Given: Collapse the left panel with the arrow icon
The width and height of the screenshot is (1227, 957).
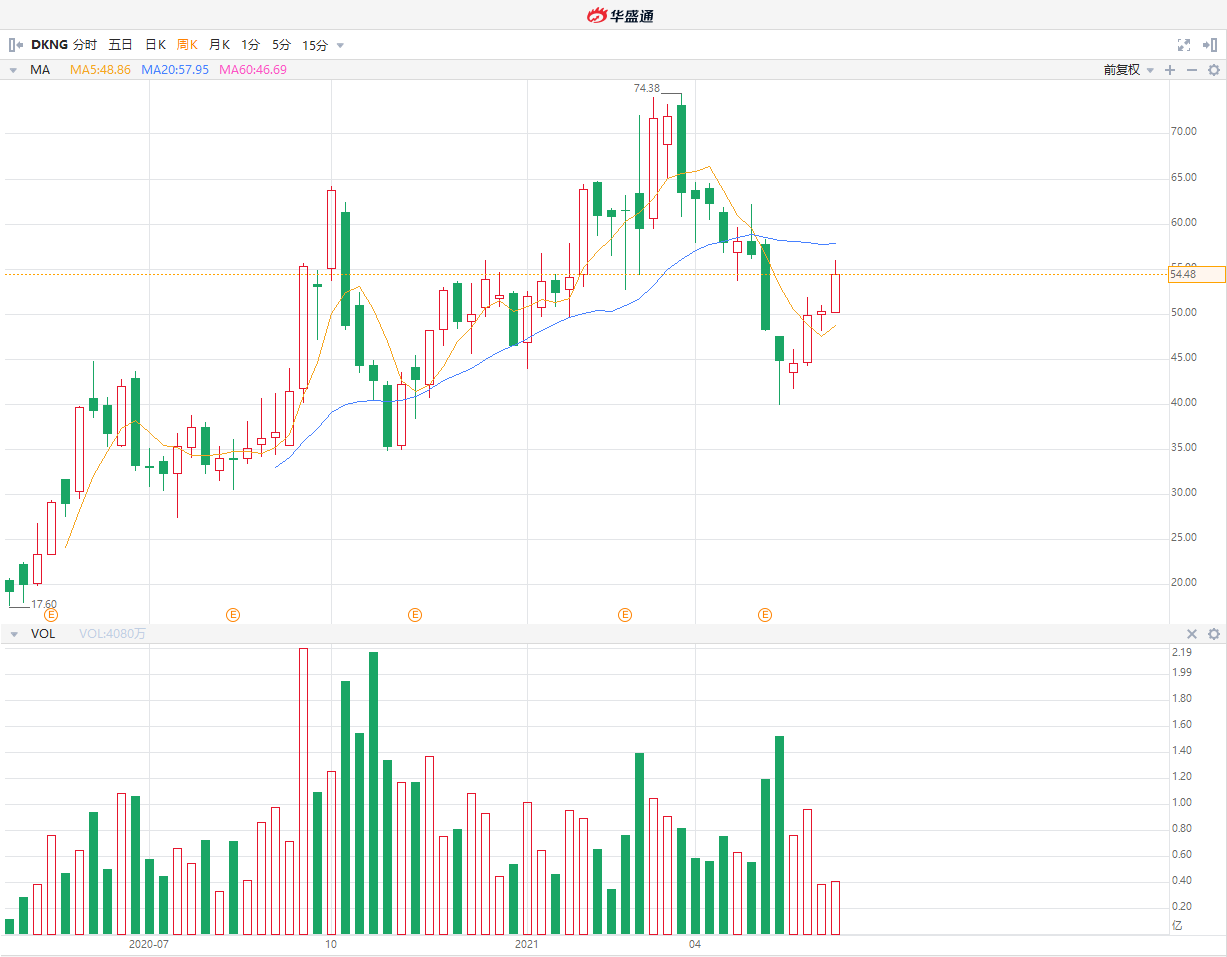Looking at the screenshot, I should coord(15,45).
